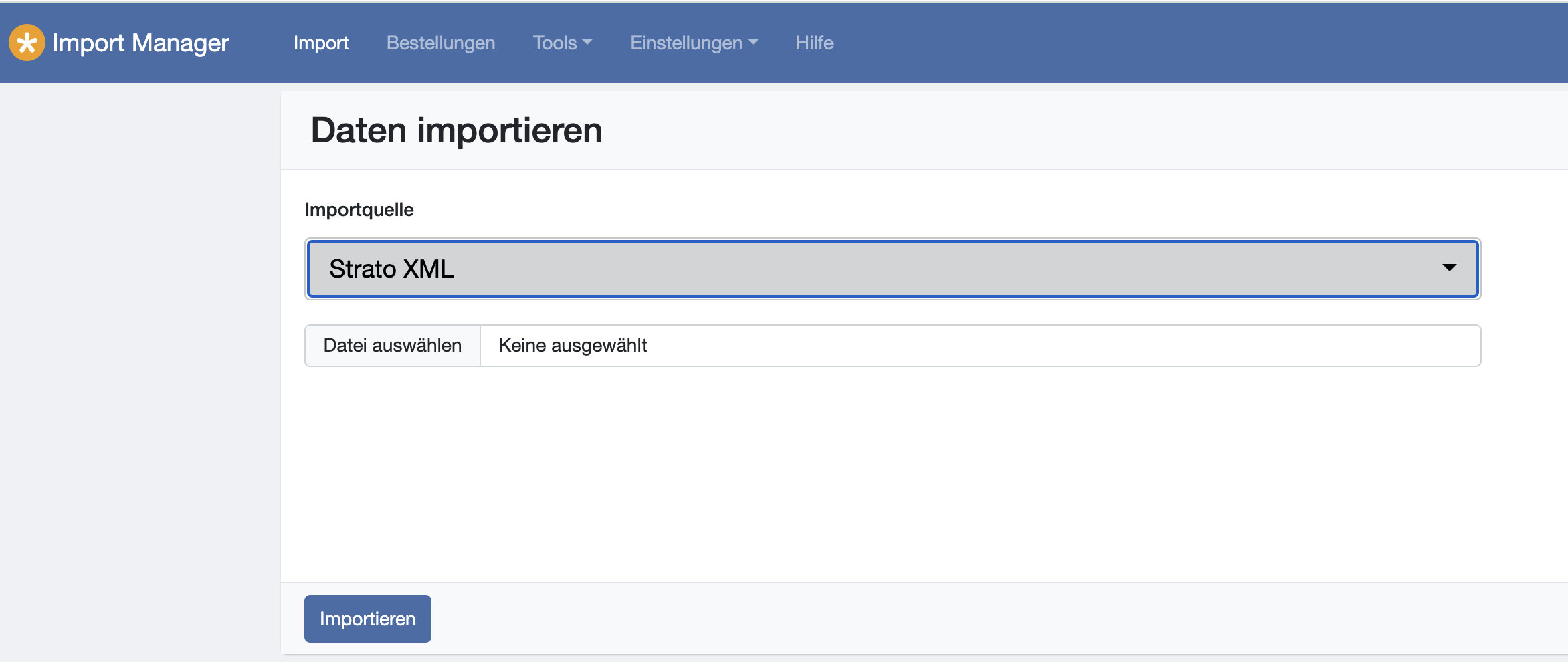Open the Import navigation item

tap(320, 43)
